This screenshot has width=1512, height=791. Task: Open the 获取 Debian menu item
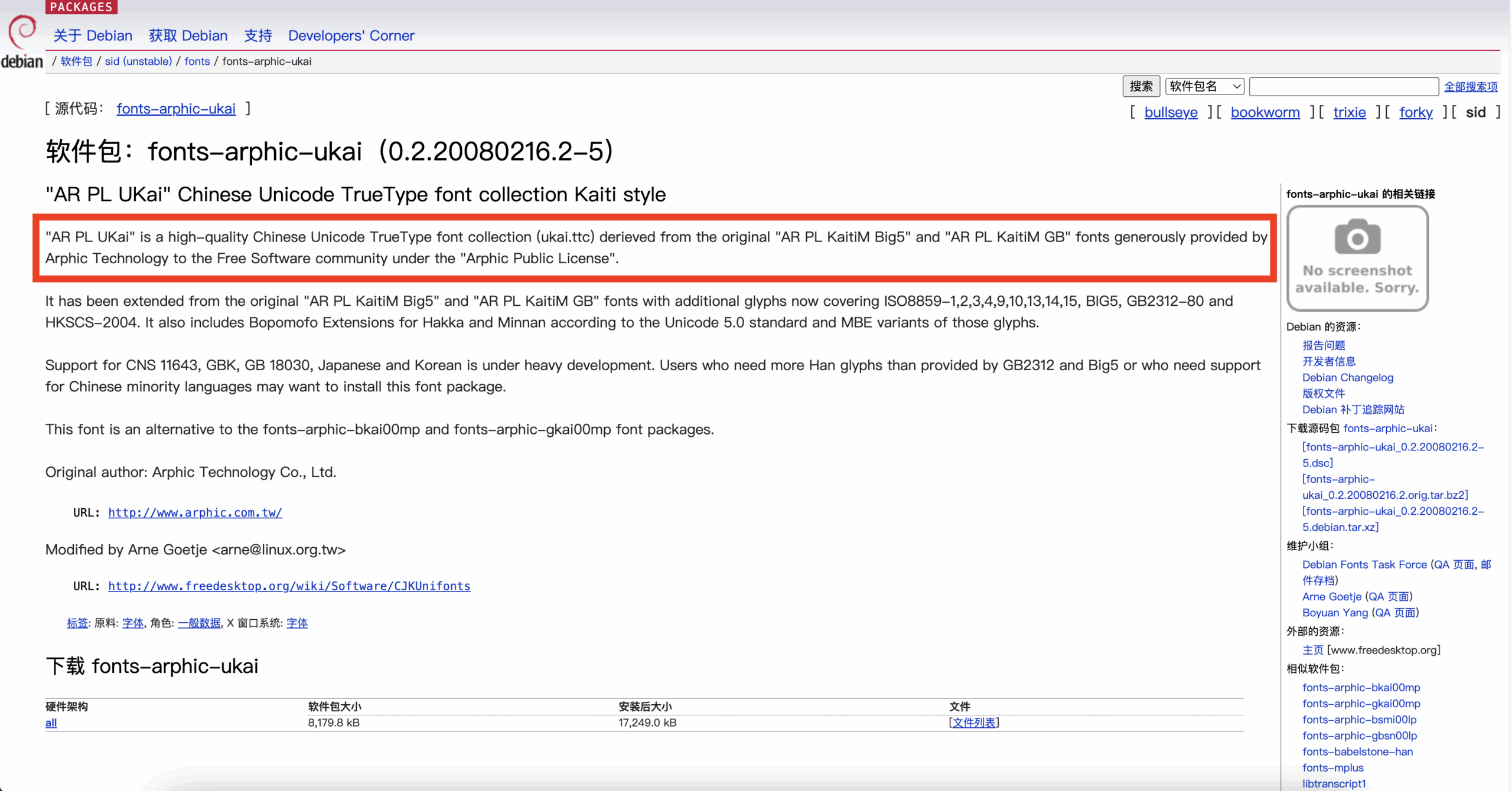click(188, 35)
